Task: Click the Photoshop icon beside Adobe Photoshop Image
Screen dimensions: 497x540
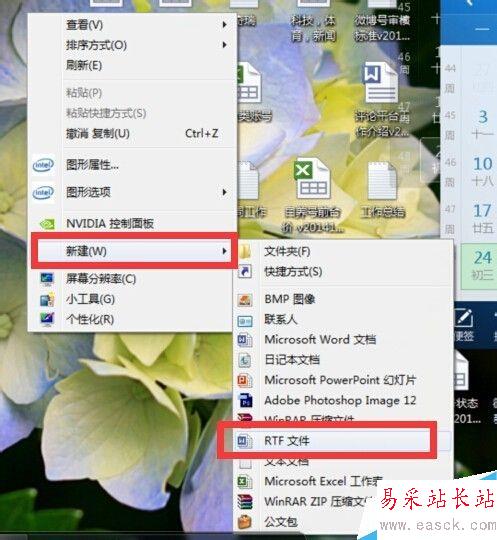Action: (246, 401)
